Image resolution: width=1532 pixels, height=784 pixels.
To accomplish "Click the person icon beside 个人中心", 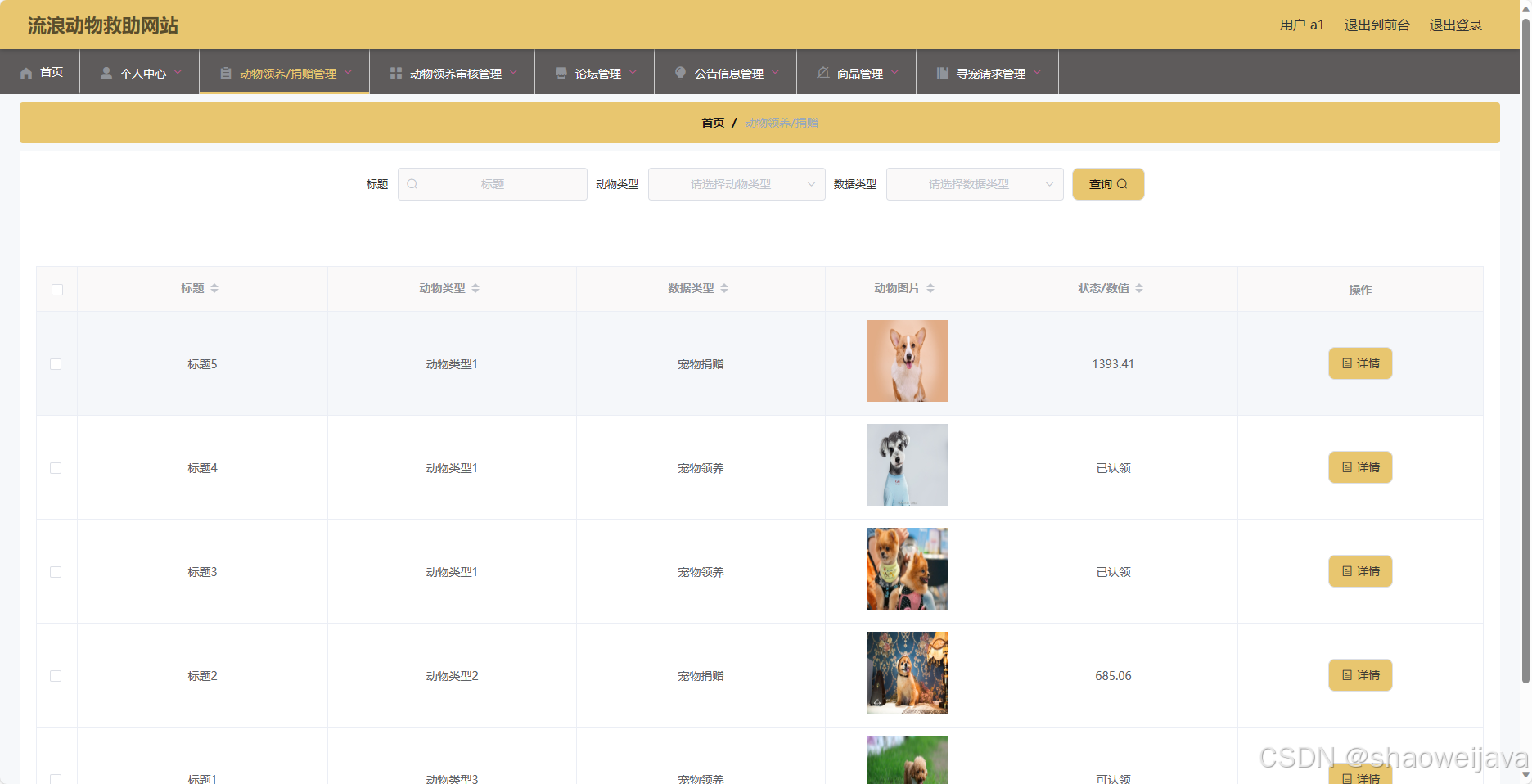I will [106, 73].
